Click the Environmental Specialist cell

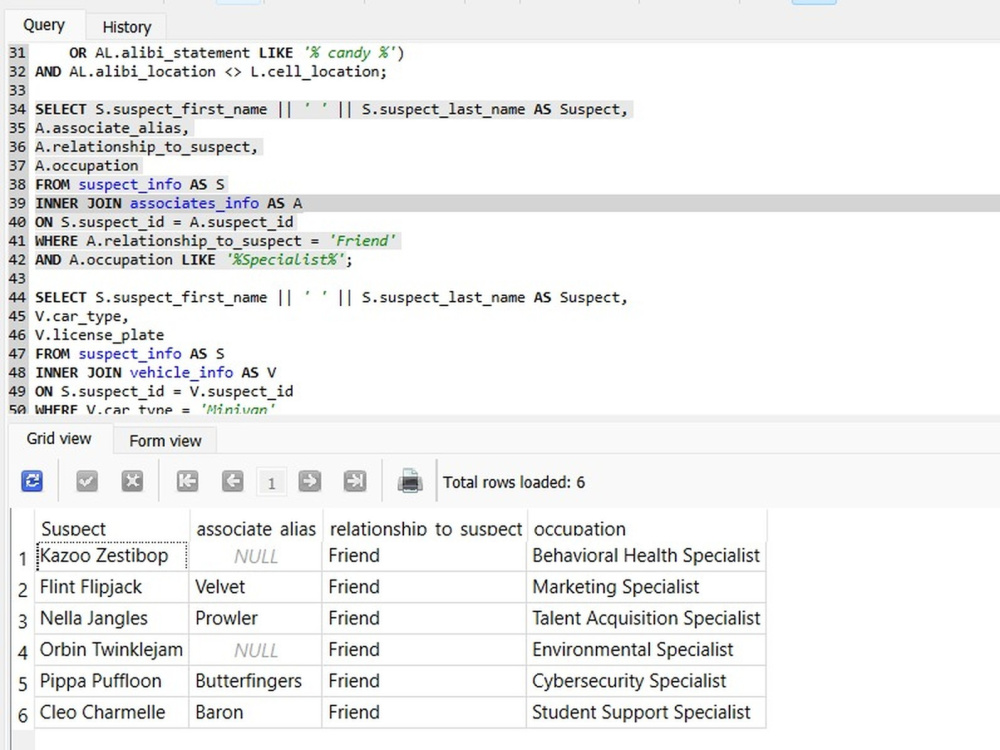click(x=646, y=649)
